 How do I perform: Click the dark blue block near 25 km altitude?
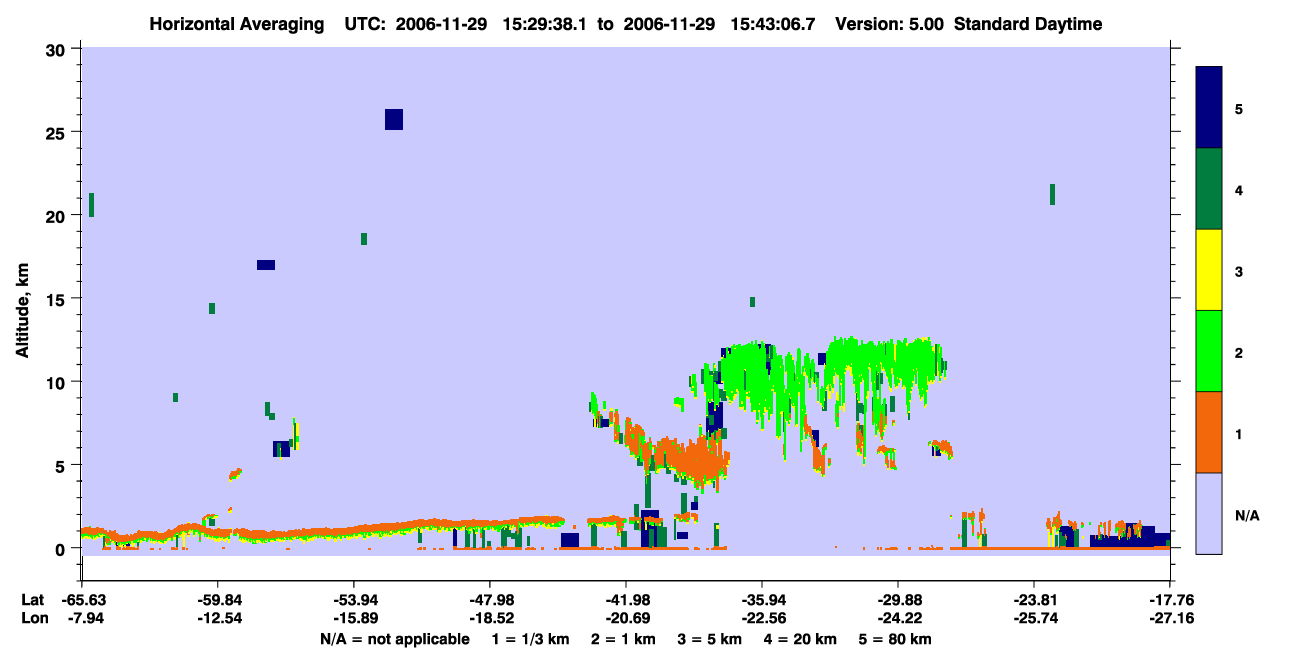tap(394, 119)
